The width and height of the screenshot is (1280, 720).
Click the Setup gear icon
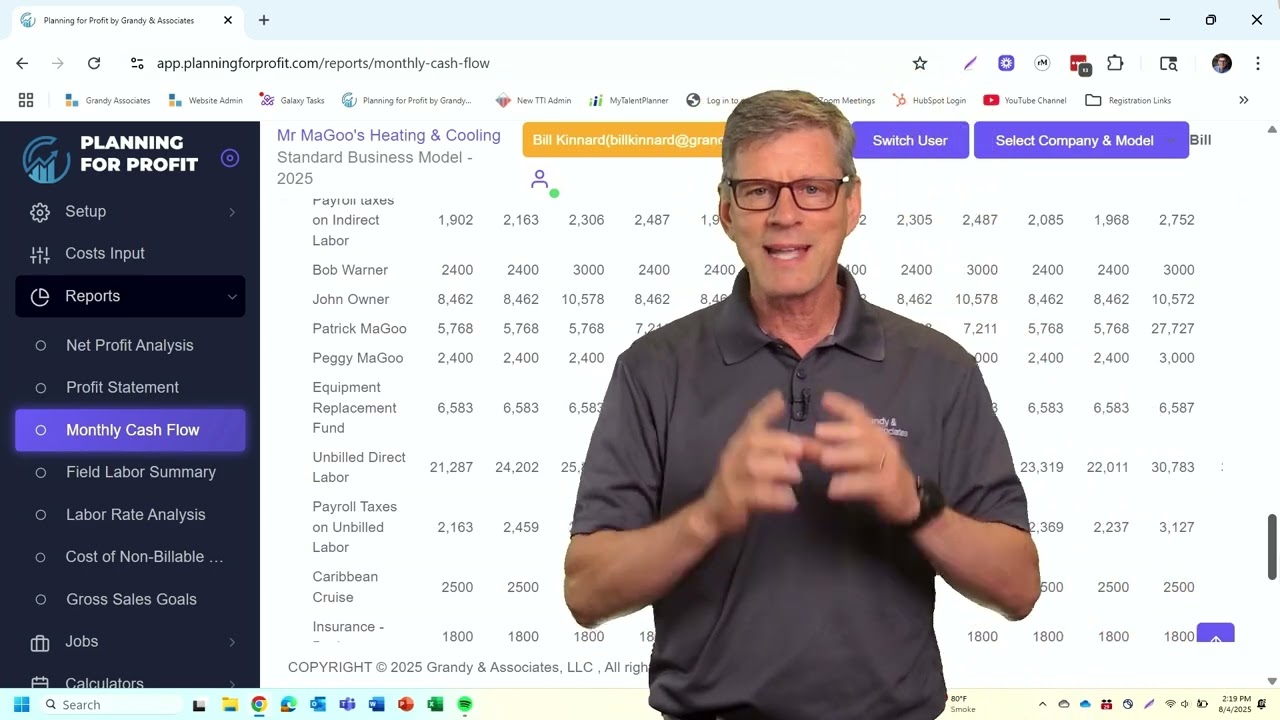click(x=40, y=212)
